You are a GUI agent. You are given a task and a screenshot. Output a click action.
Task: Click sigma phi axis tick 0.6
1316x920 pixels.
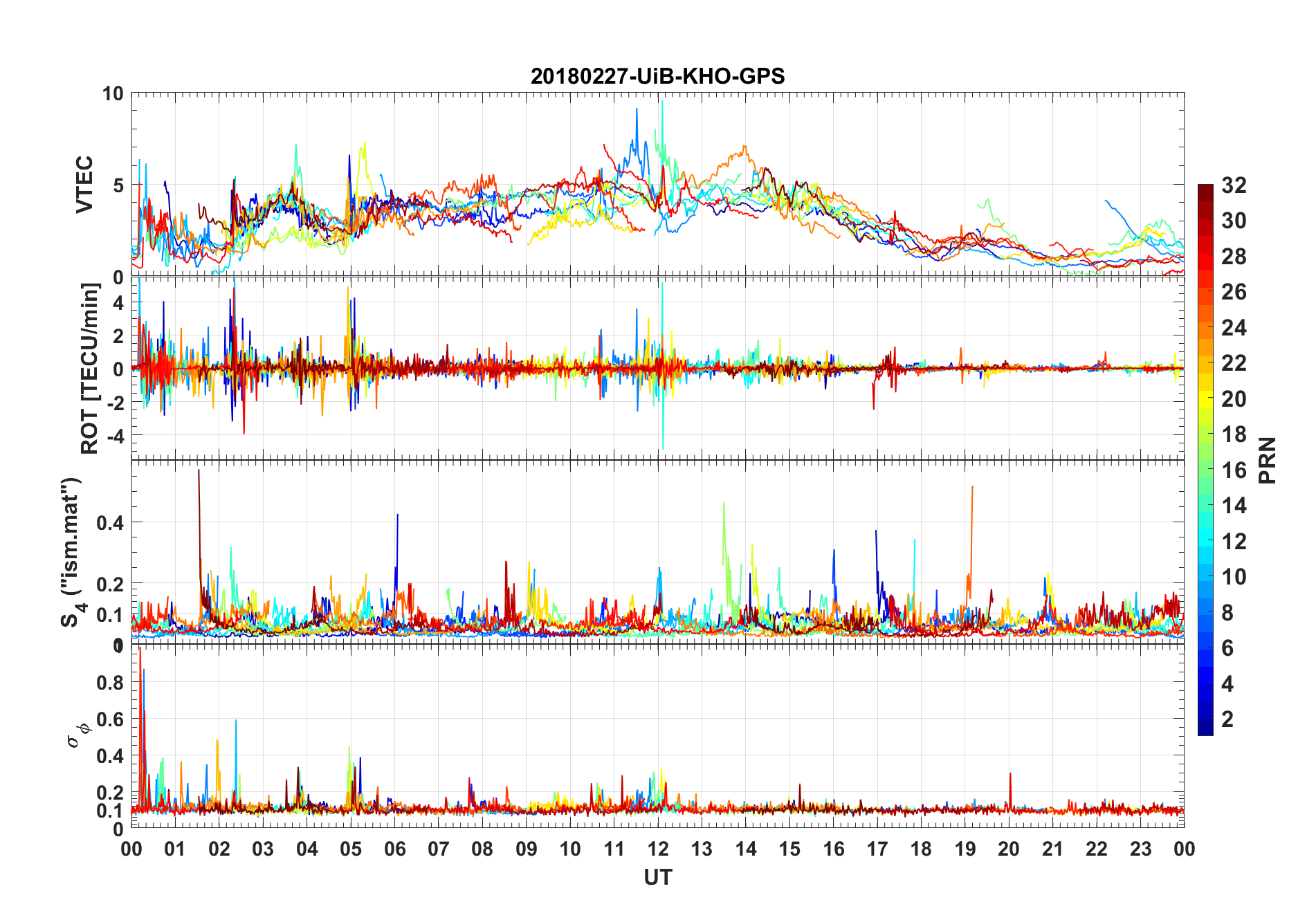[x=111, y=719]
